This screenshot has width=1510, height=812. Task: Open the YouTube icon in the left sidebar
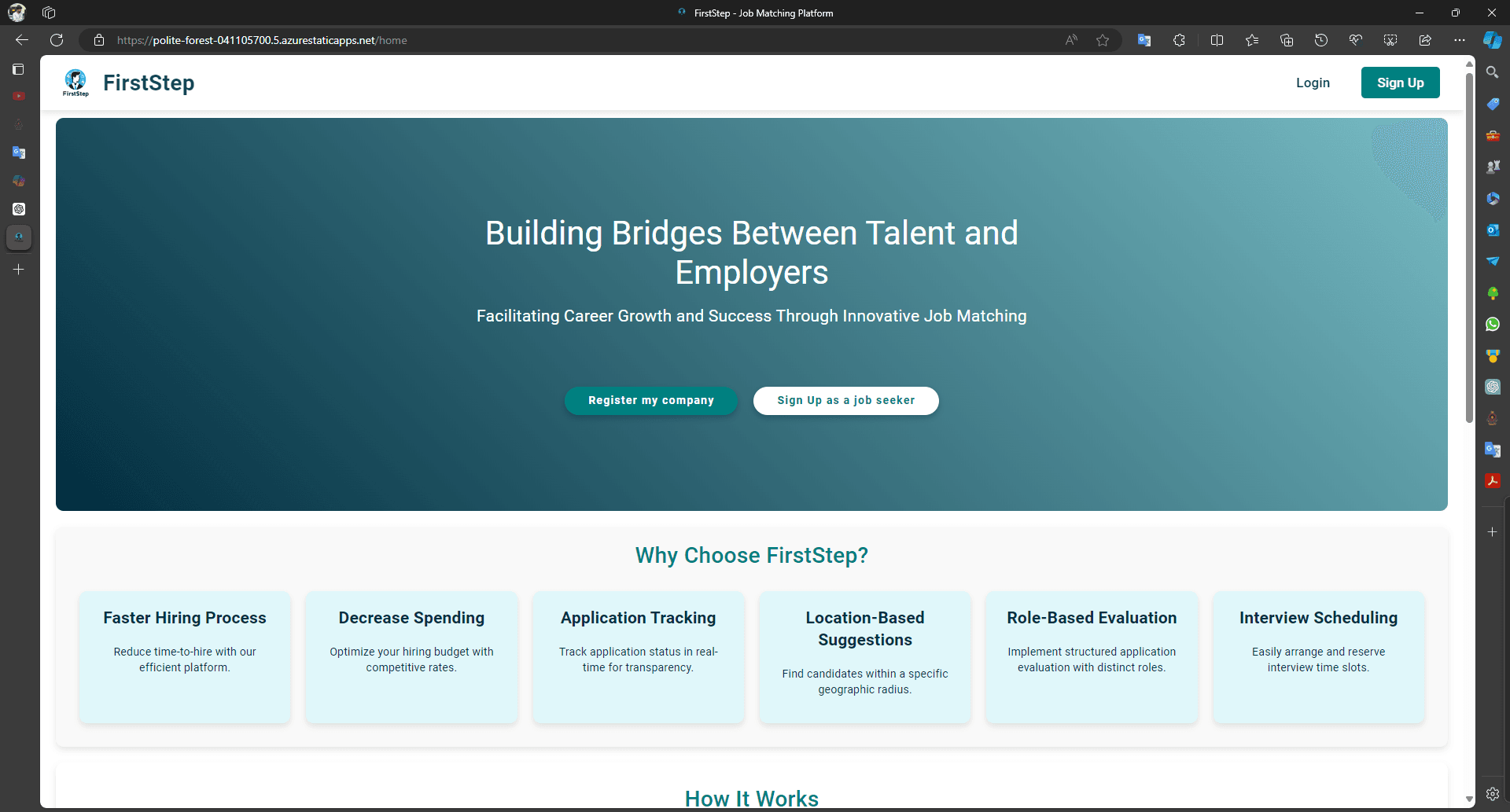[x=18, y=96]
